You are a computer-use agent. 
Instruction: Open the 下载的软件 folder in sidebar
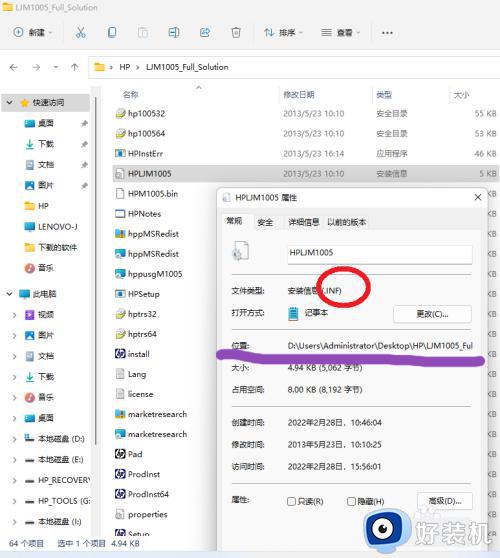click(57, 247)
